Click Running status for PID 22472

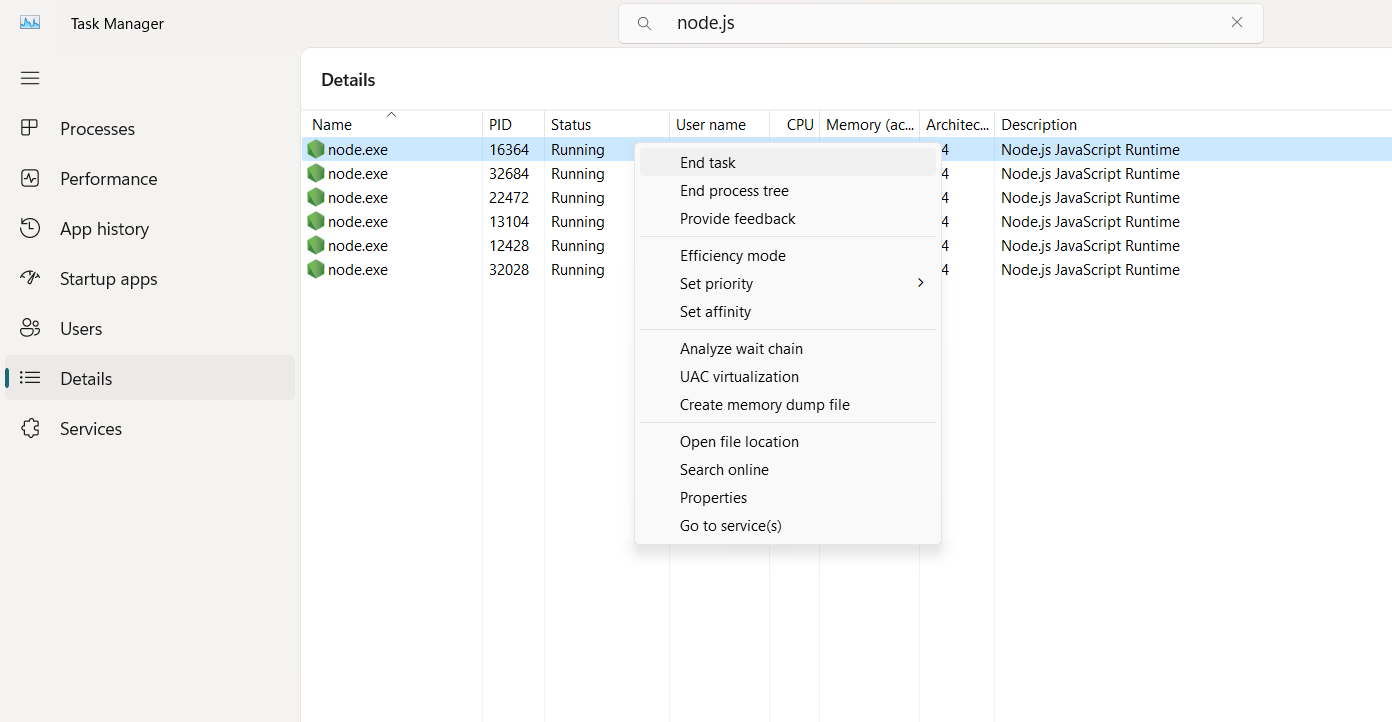(578, 197)
